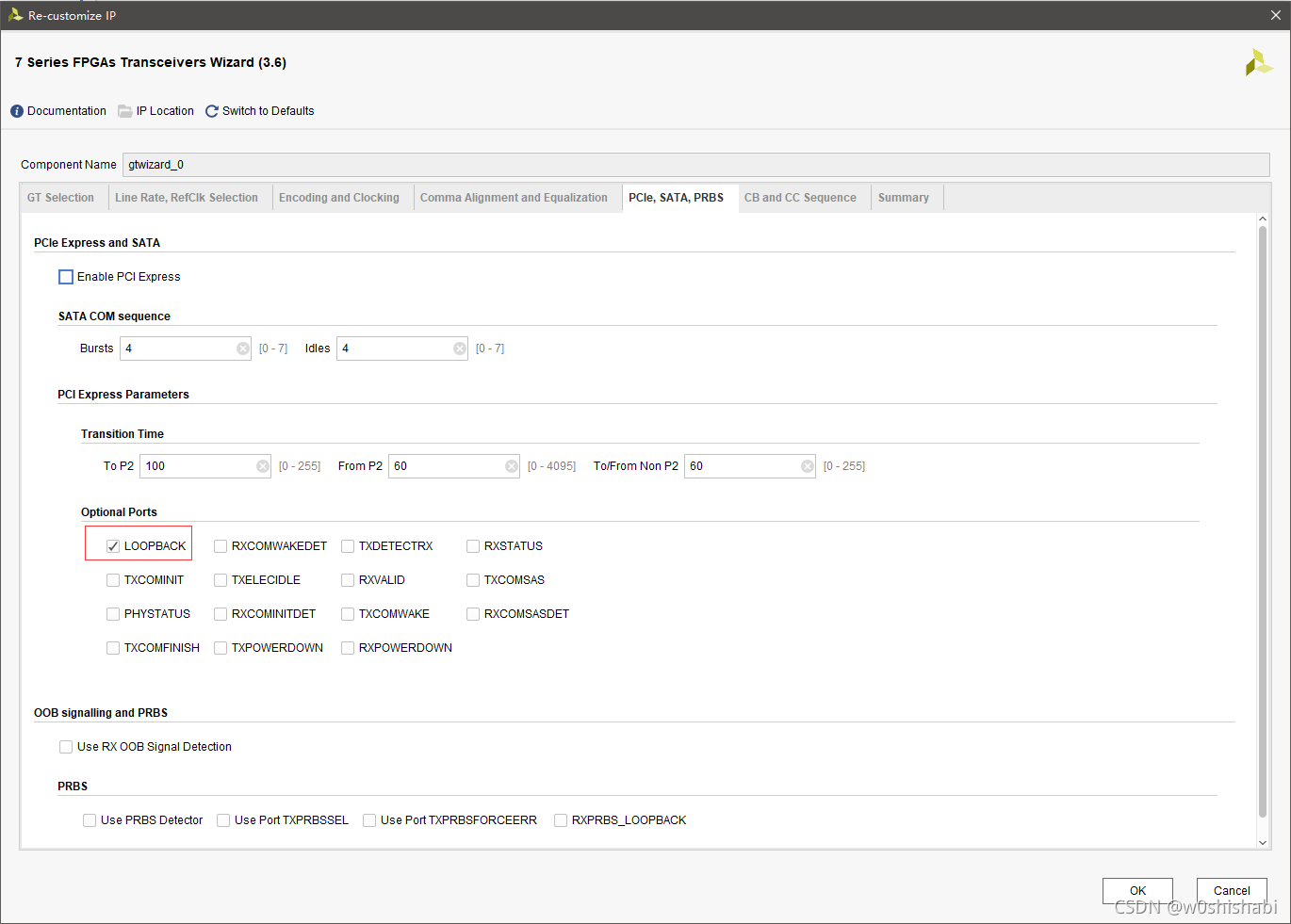This screenshot has width=1291, height=924.
Task: Enable the TXELECIDLE port
Action: pos(221,580)
